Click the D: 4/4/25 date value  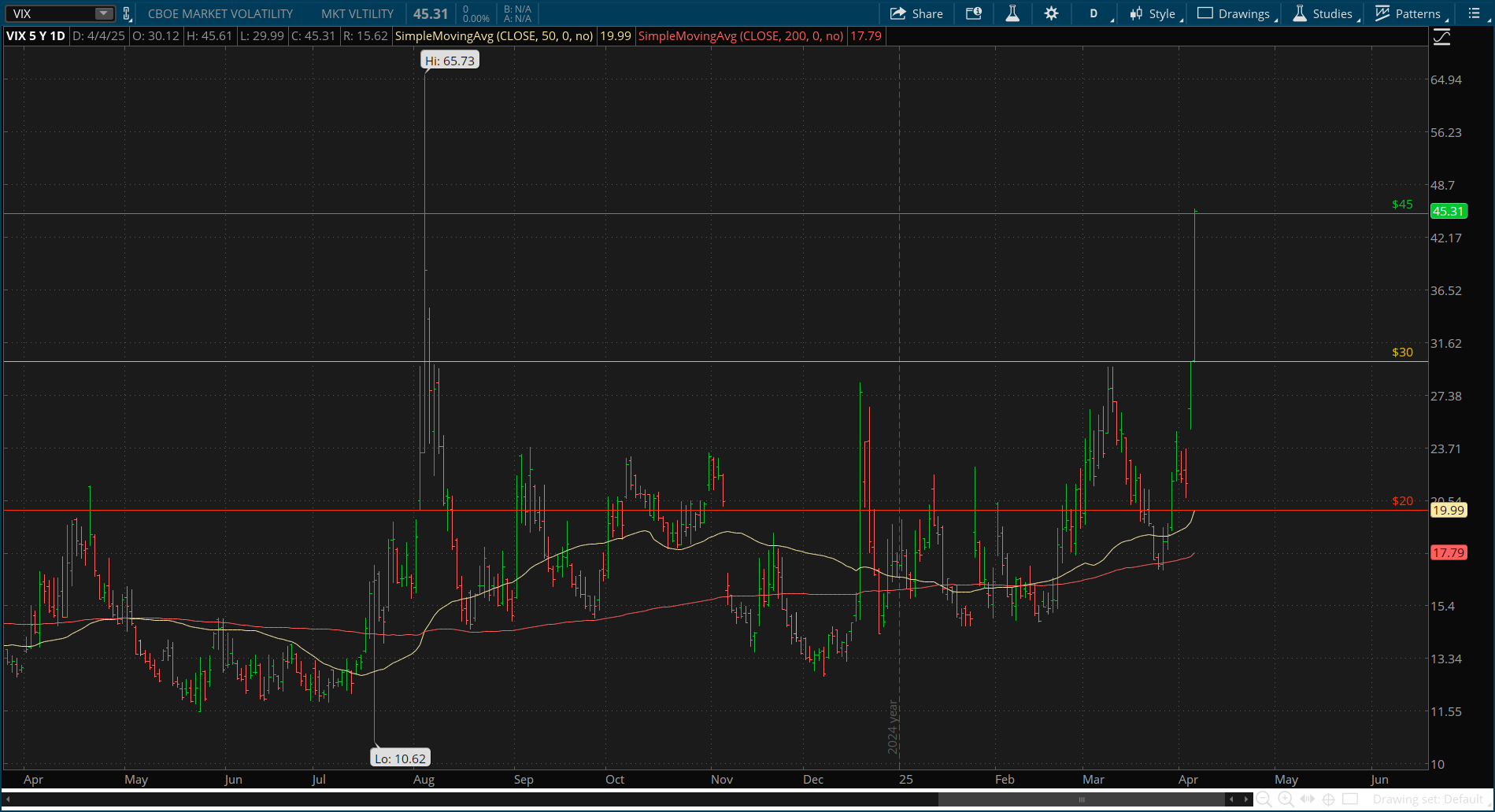tap(98, 36)
